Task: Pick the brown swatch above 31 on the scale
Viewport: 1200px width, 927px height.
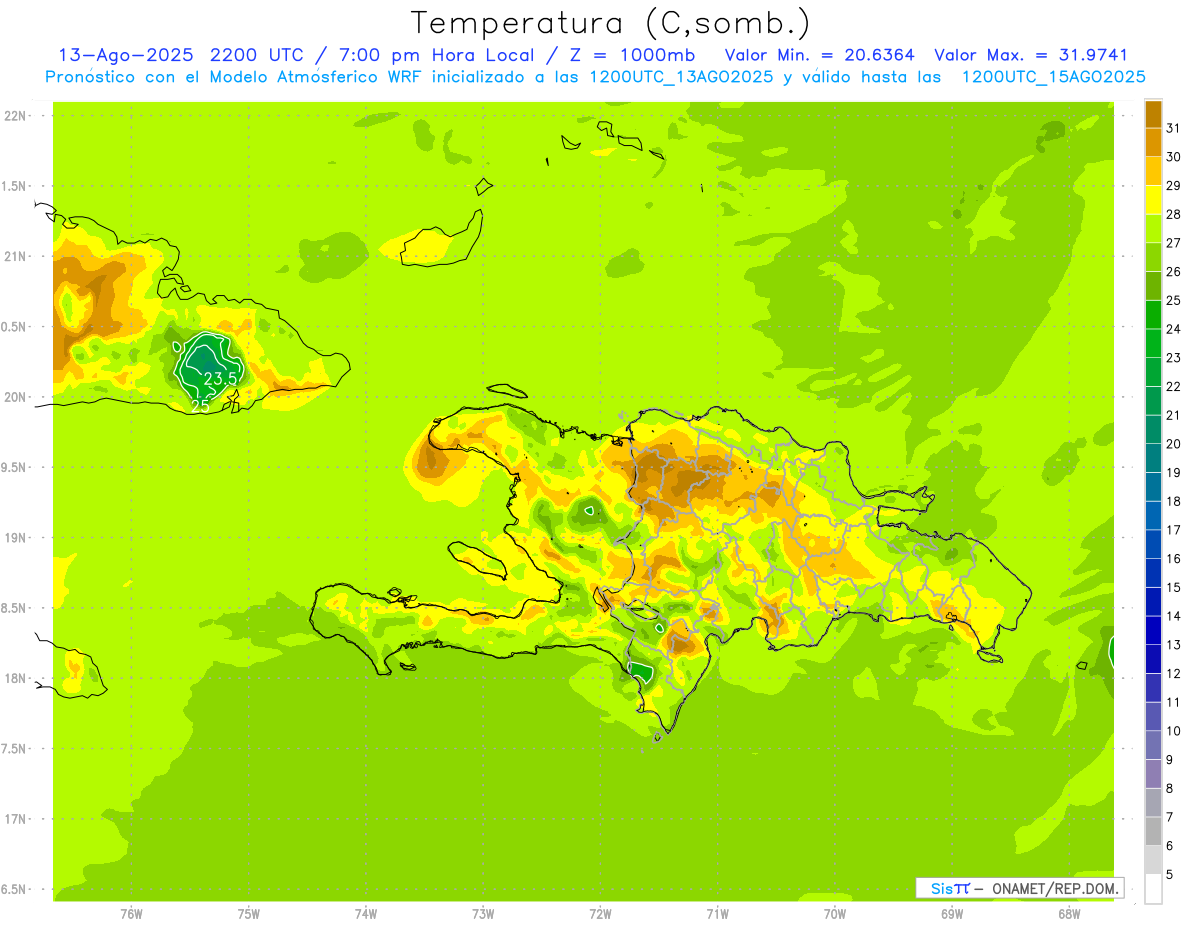Action: 1153,114
